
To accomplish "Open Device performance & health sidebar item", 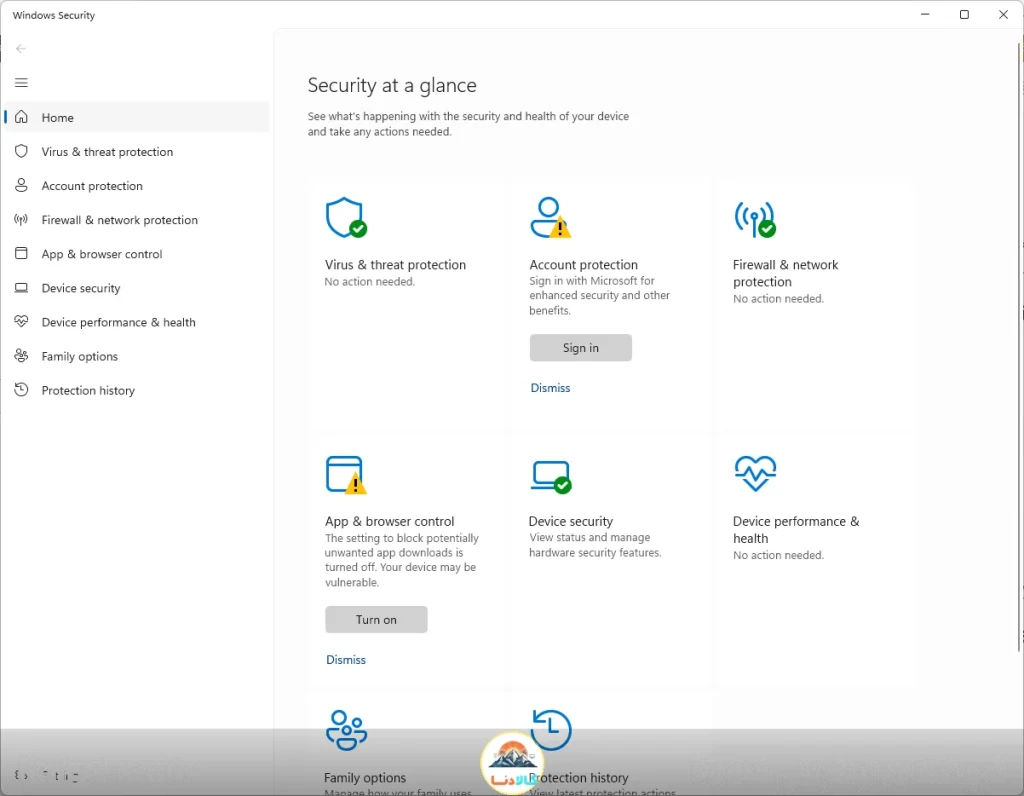I will point(137,322).
